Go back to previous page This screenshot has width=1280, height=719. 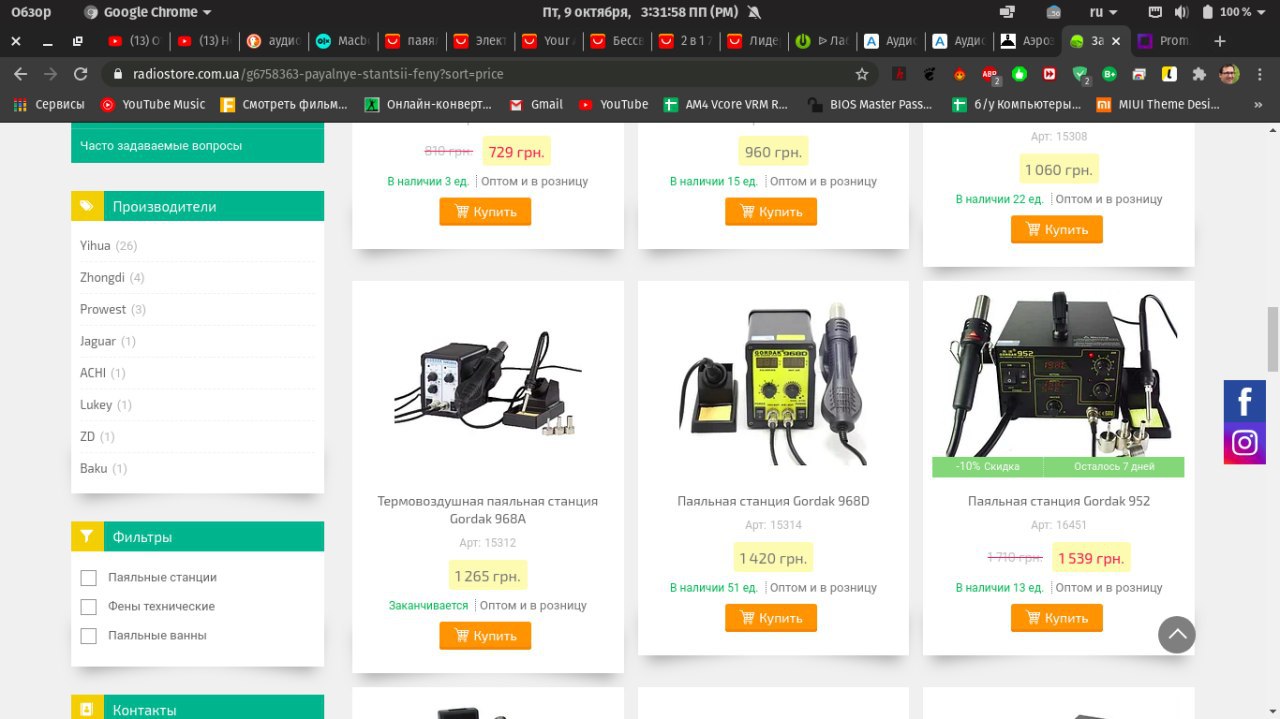19,74
